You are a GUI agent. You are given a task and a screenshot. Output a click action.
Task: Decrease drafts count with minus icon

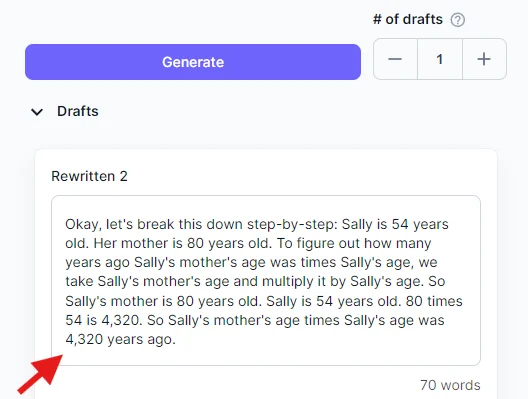click(x=395, y=59)
